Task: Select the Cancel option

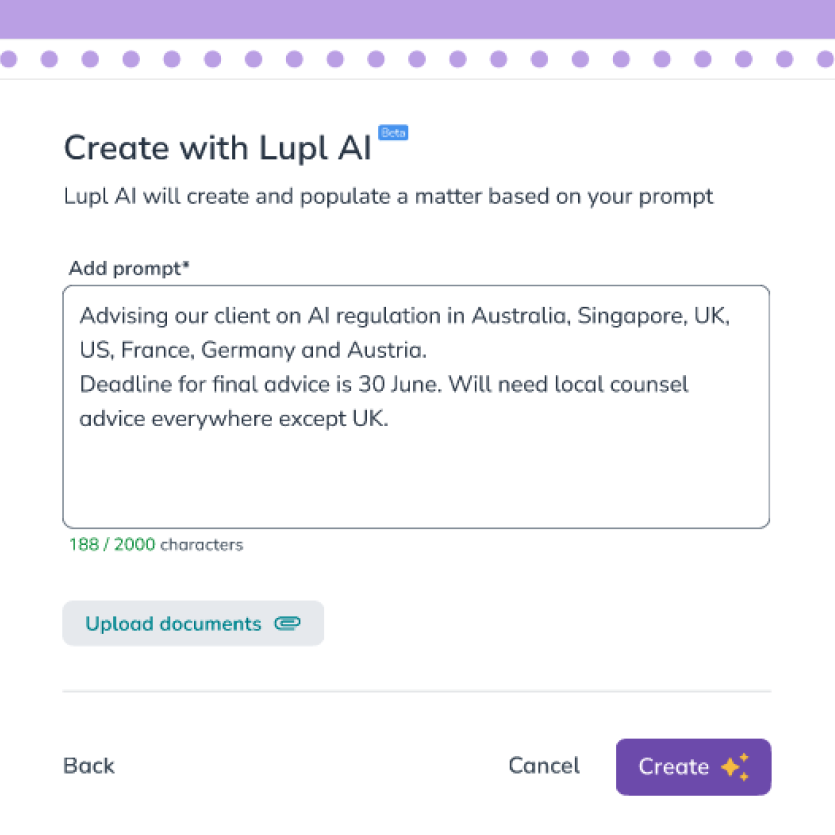Action: point(543,766)
